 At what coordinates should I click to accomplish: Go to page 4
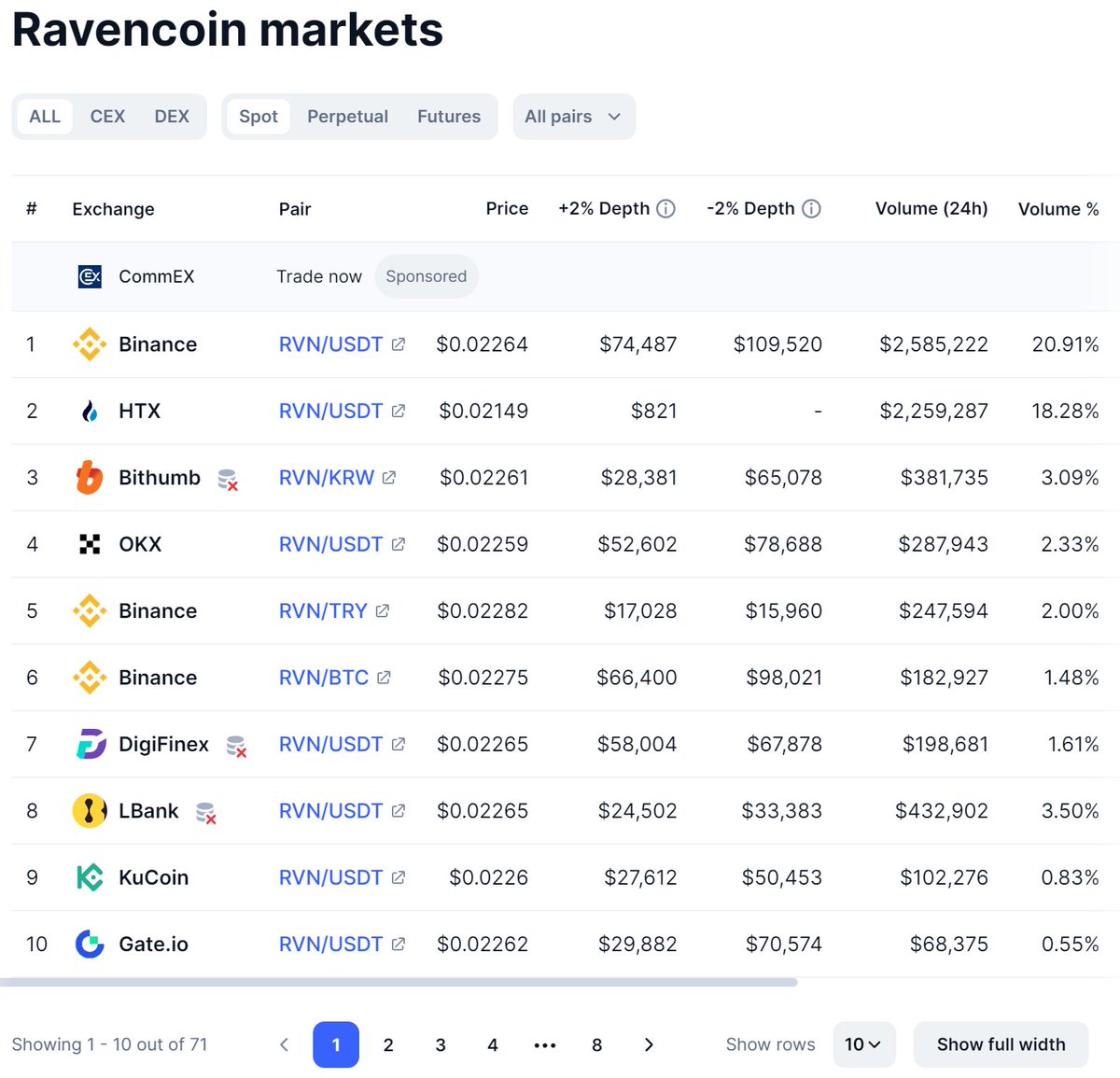tap(493, 1044)
